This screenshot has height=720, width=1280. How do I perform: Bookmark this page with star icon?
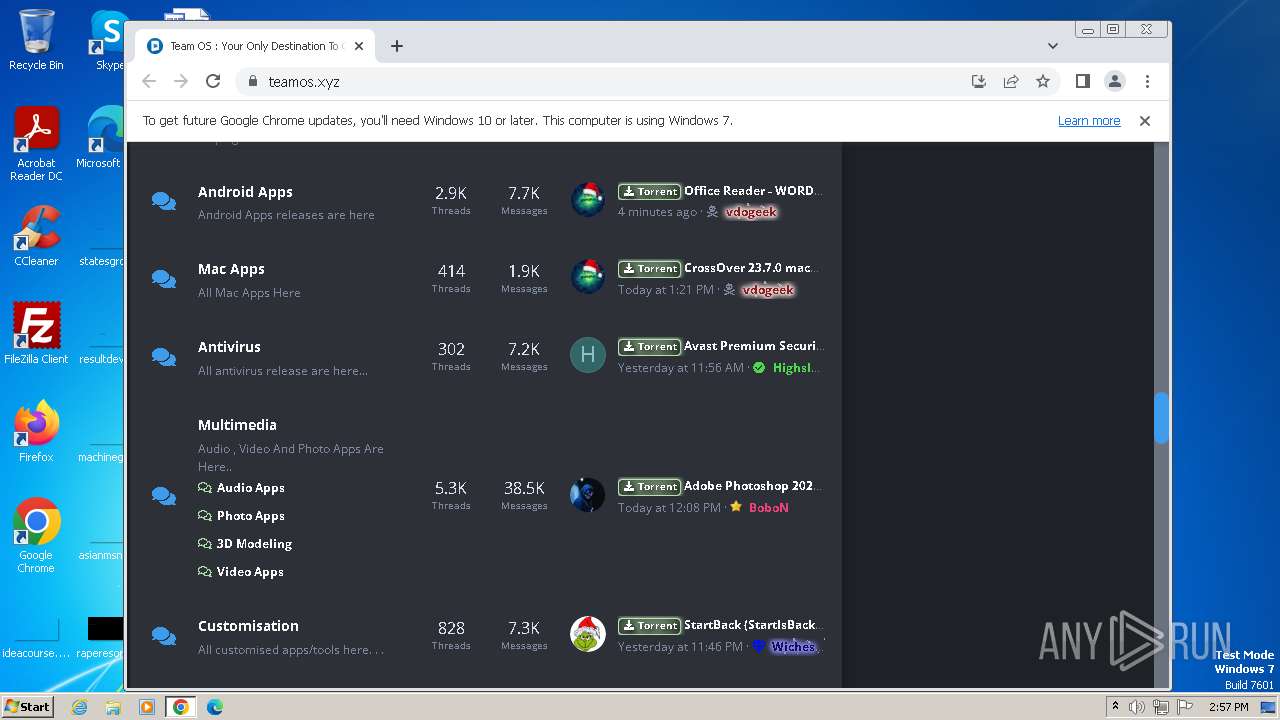[1043, 81]
